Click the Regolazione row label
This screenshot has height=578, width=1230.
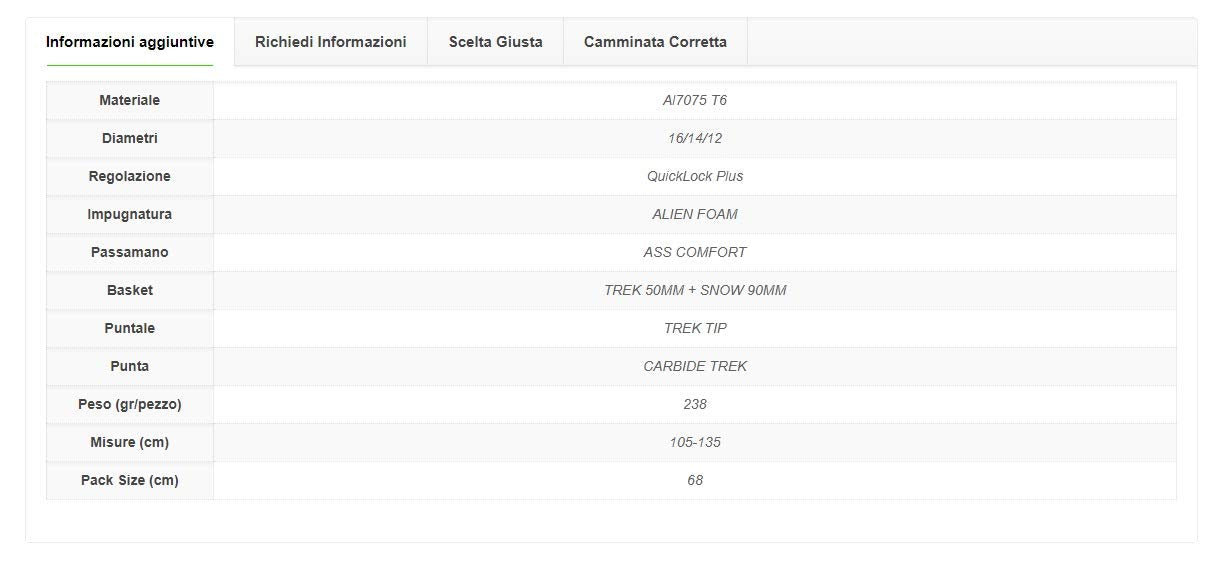pyautogui.click(x=129, y=176)
